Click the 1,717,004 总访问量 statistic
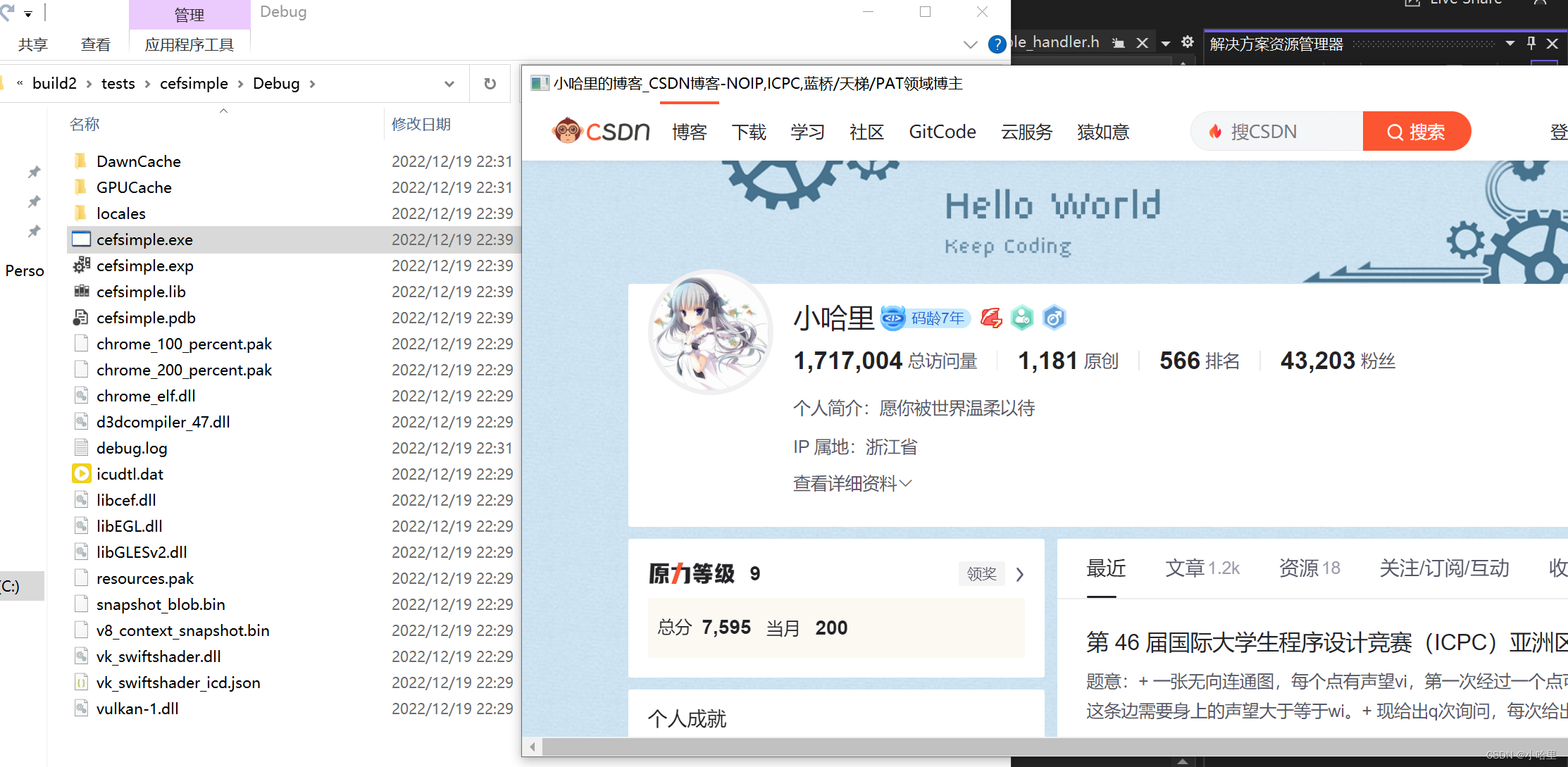The height and width of the screenshot is (767, 1568). [x=885, y=361]
